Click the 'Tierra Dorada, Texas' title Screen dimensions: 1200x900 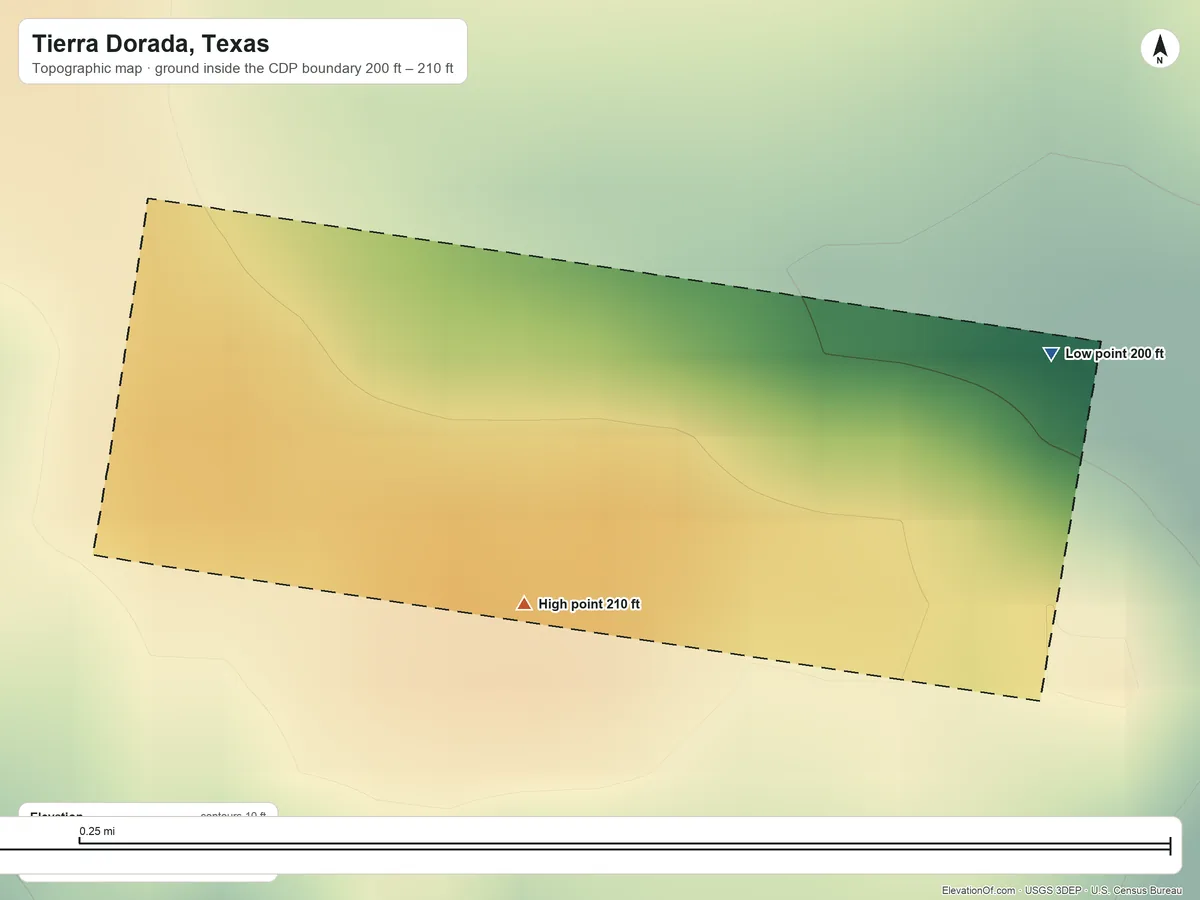(x=150, y=44)
